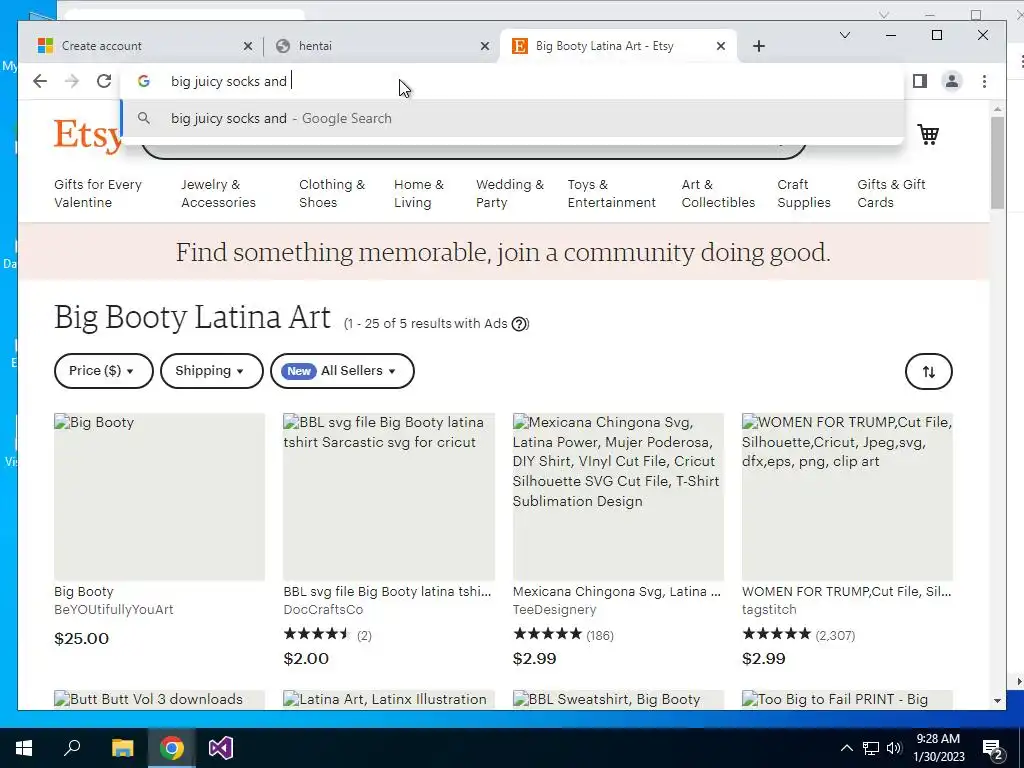1024x768 pixels.
Task: Select the Big Booty Latina Art Etsy tab
Action: (x=618, y=46)
